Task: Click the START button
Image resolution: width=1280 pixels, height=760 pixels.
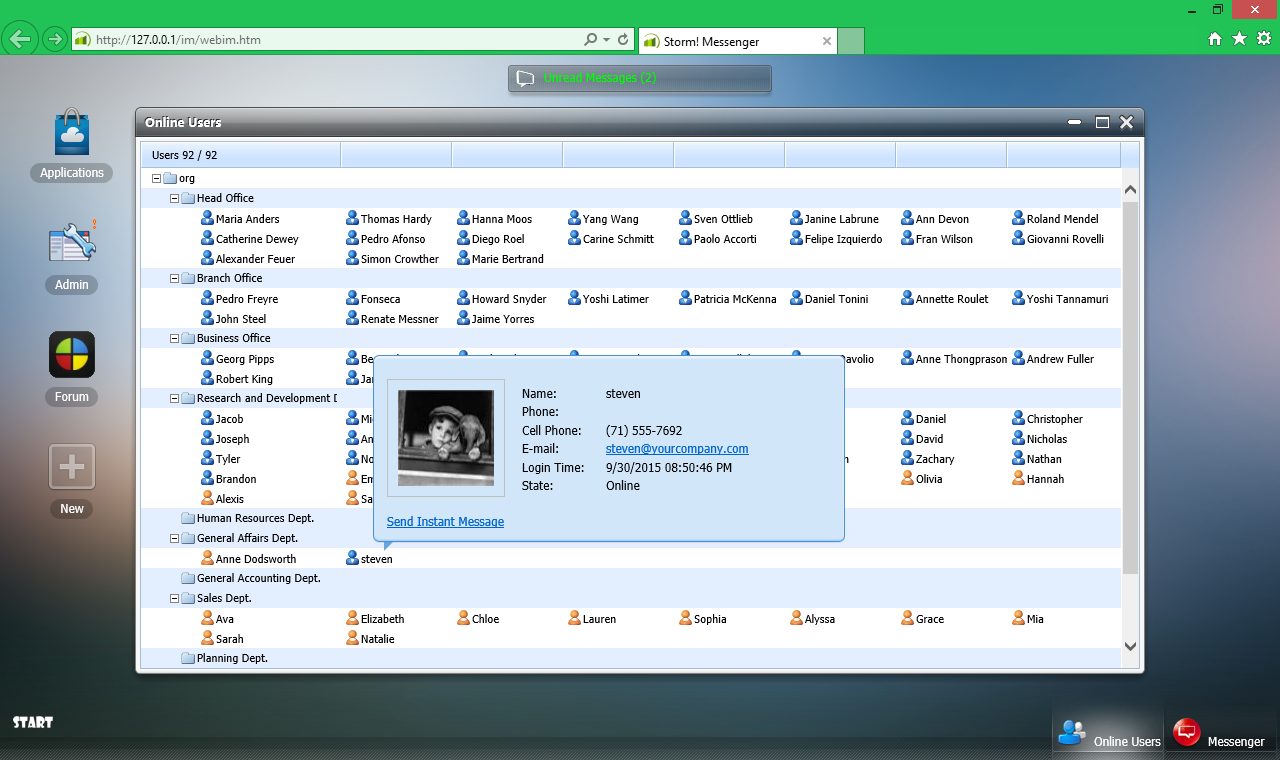Action: coord(33,722)
